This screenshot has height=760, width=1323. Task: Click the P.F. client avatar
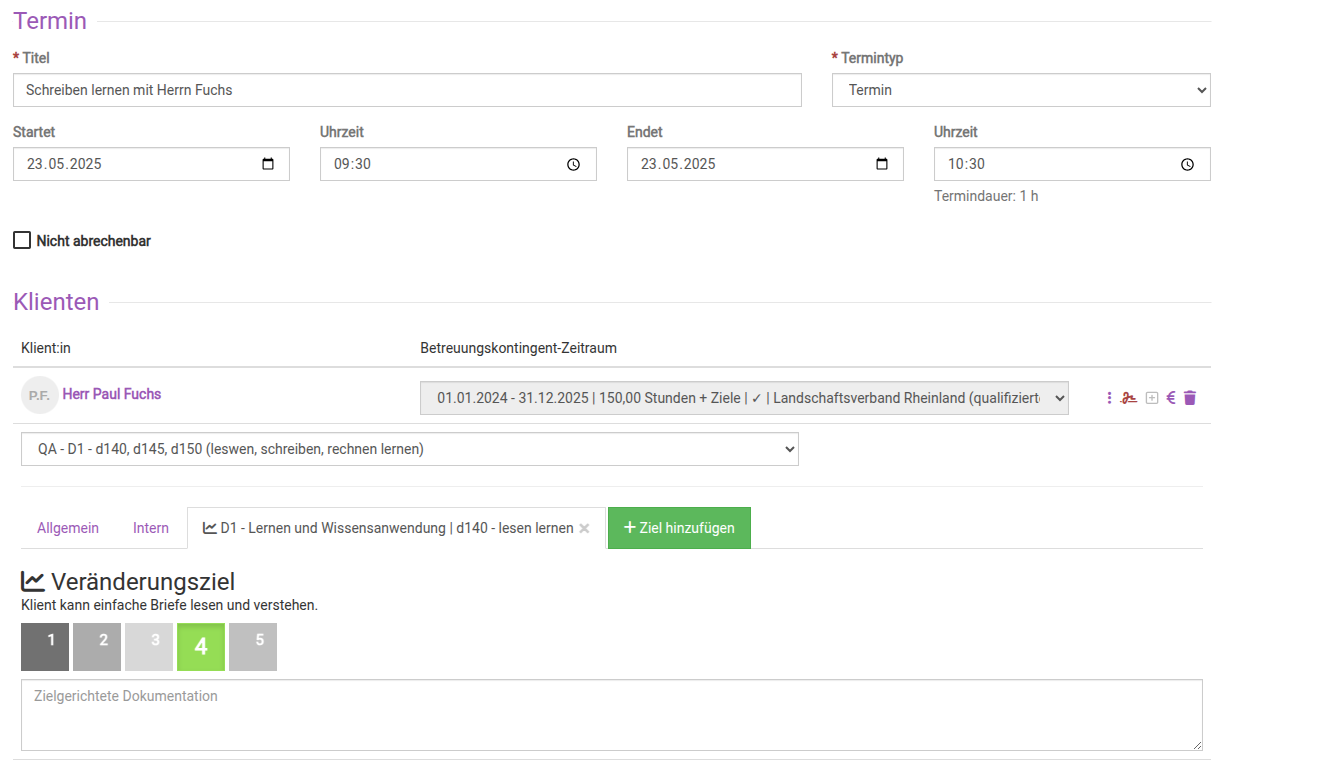pyautogui.click(x=39, y=395)
